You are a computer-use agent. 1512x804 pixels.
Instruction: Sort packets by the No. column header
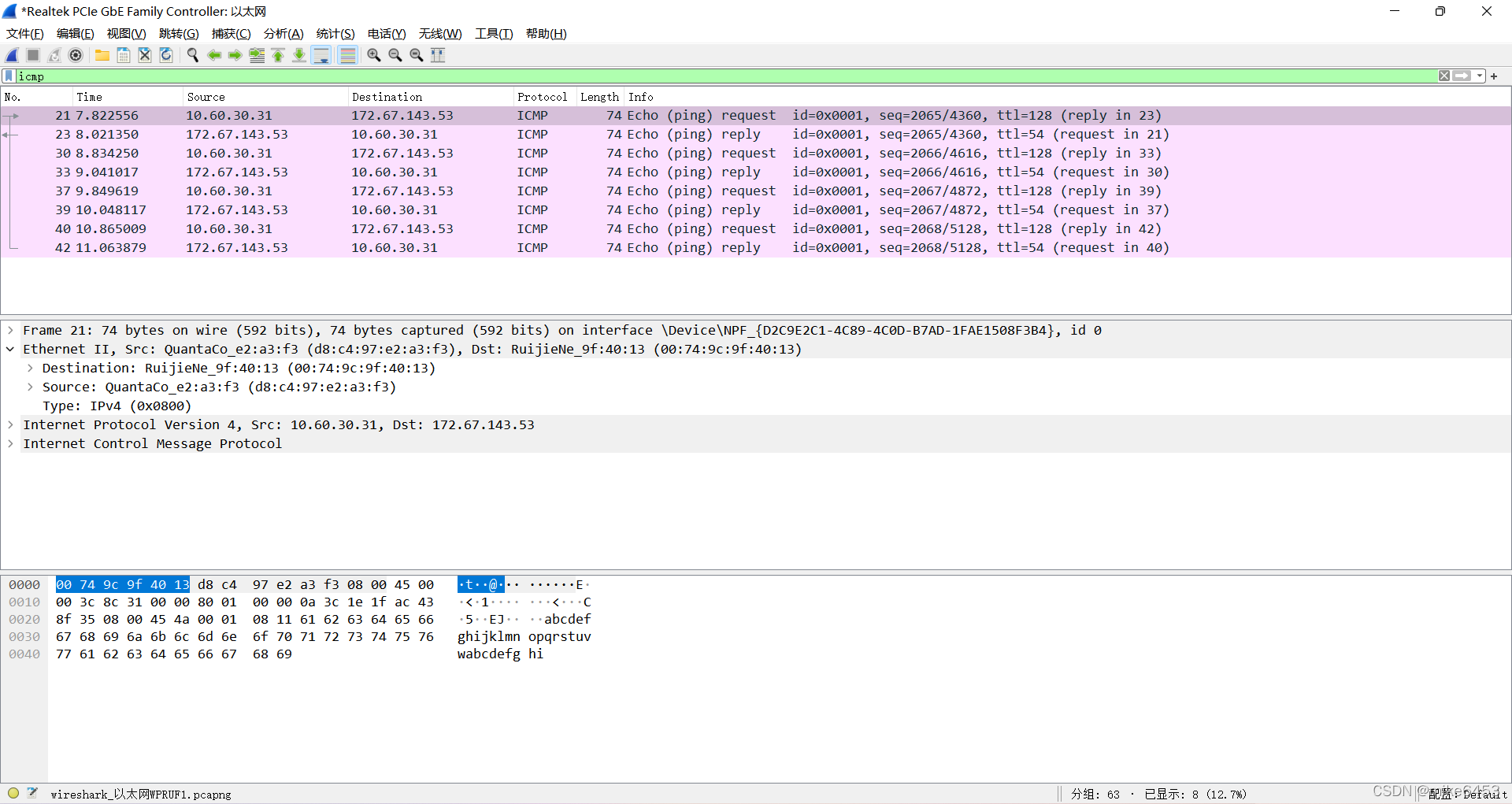[36, 97]
